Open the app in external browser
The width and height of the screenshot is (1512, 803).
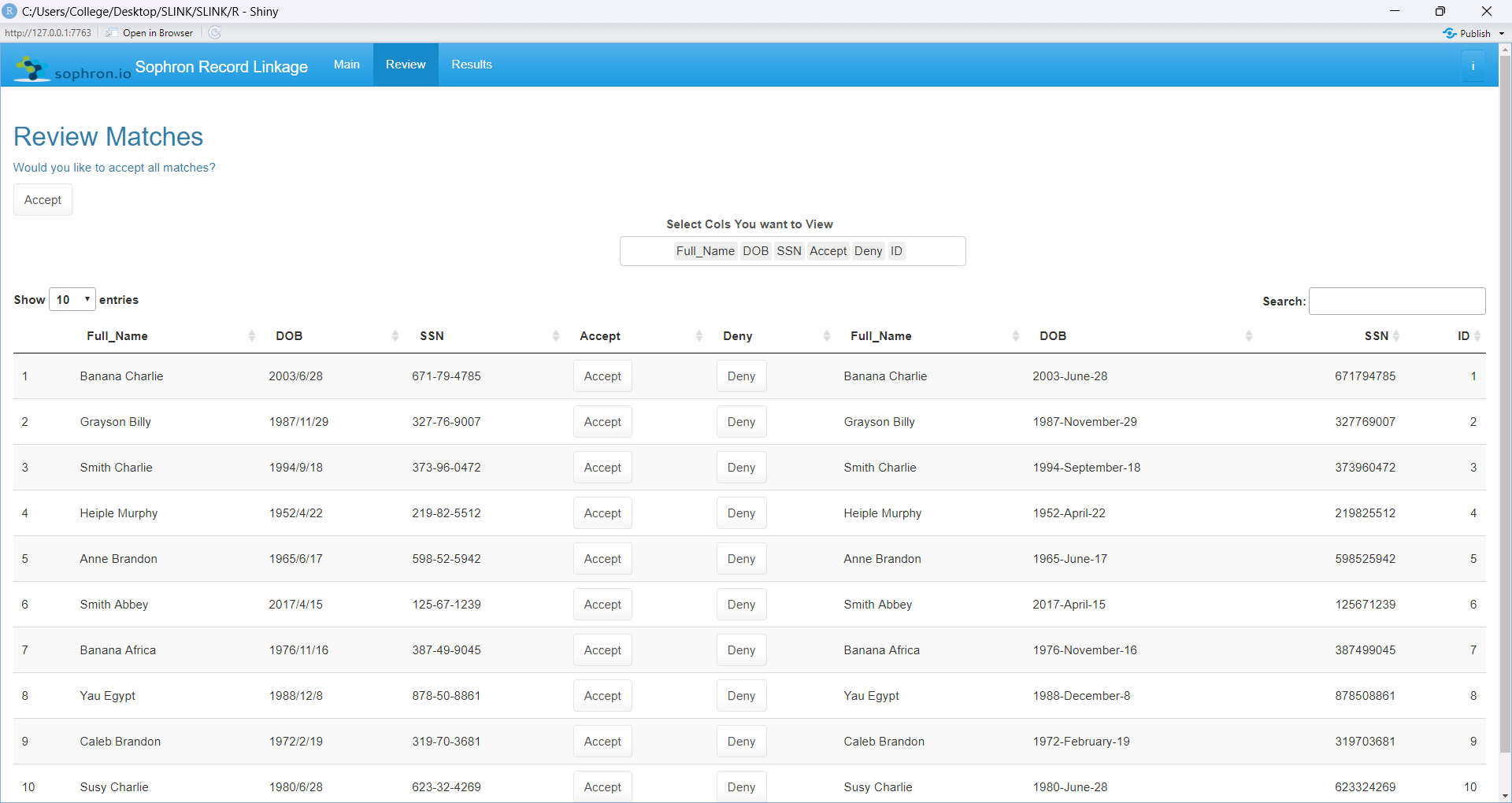click(x=149, y=32)
